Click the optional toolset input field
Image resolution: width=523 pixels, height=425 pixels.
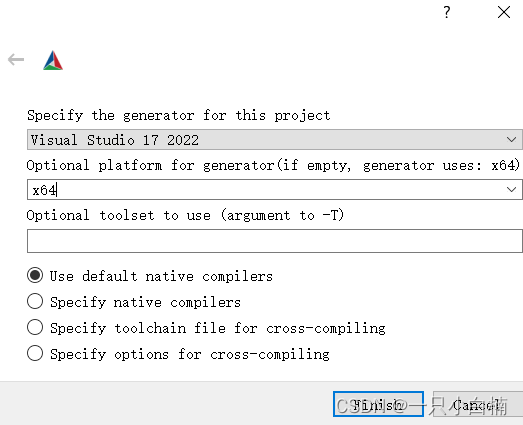(x=275, y=241)
